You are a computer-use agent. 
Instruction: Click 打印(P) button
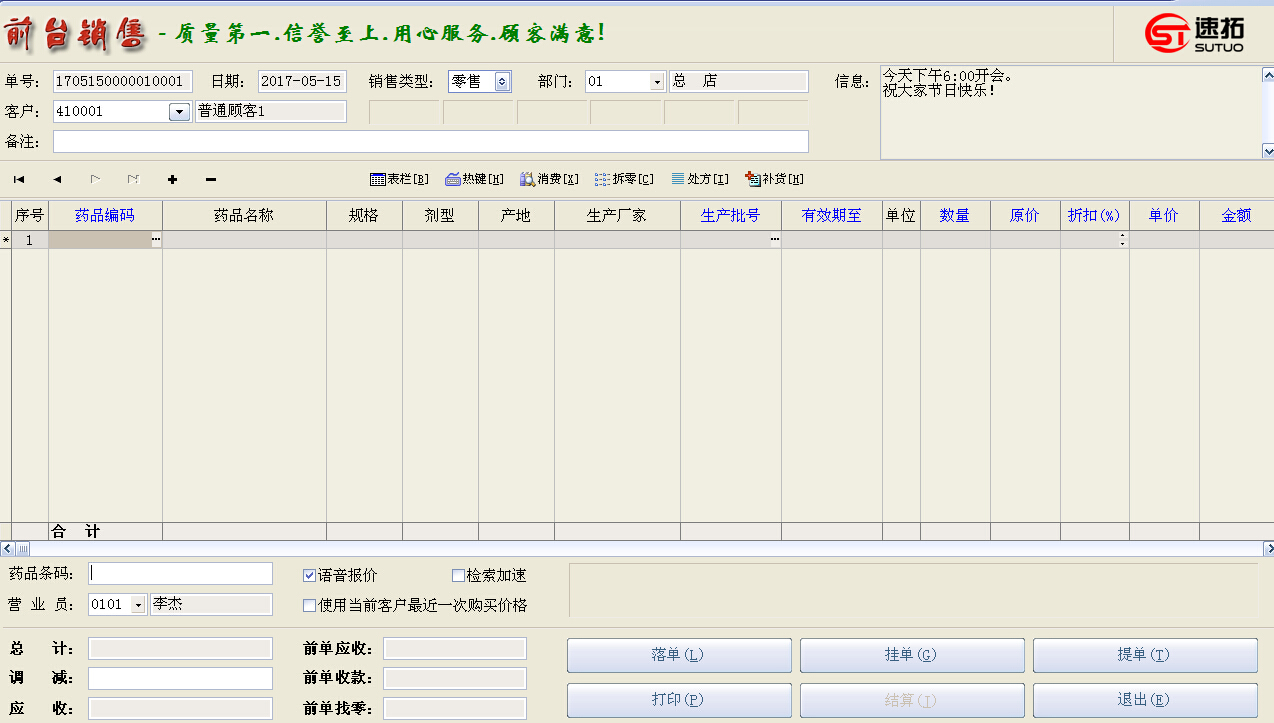679,700
